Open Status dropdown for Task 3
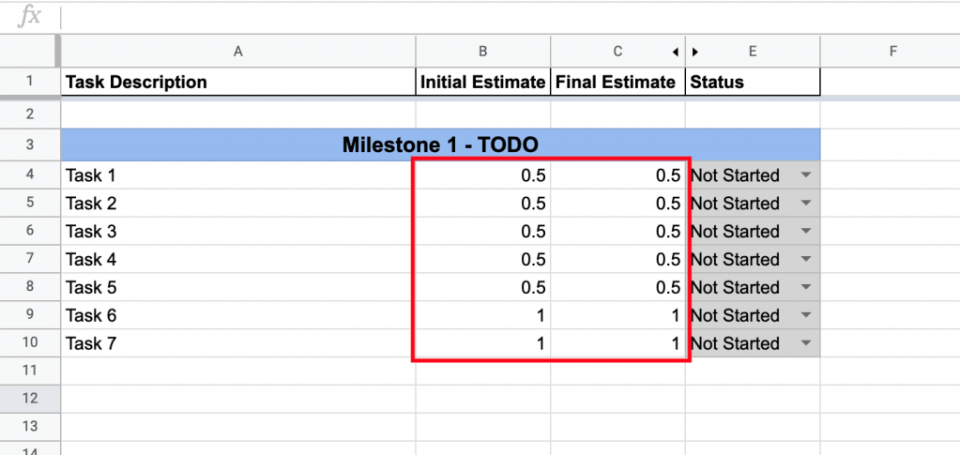Image resolution: width=960 pixels, height=455 pixels. tap(806, 231)
